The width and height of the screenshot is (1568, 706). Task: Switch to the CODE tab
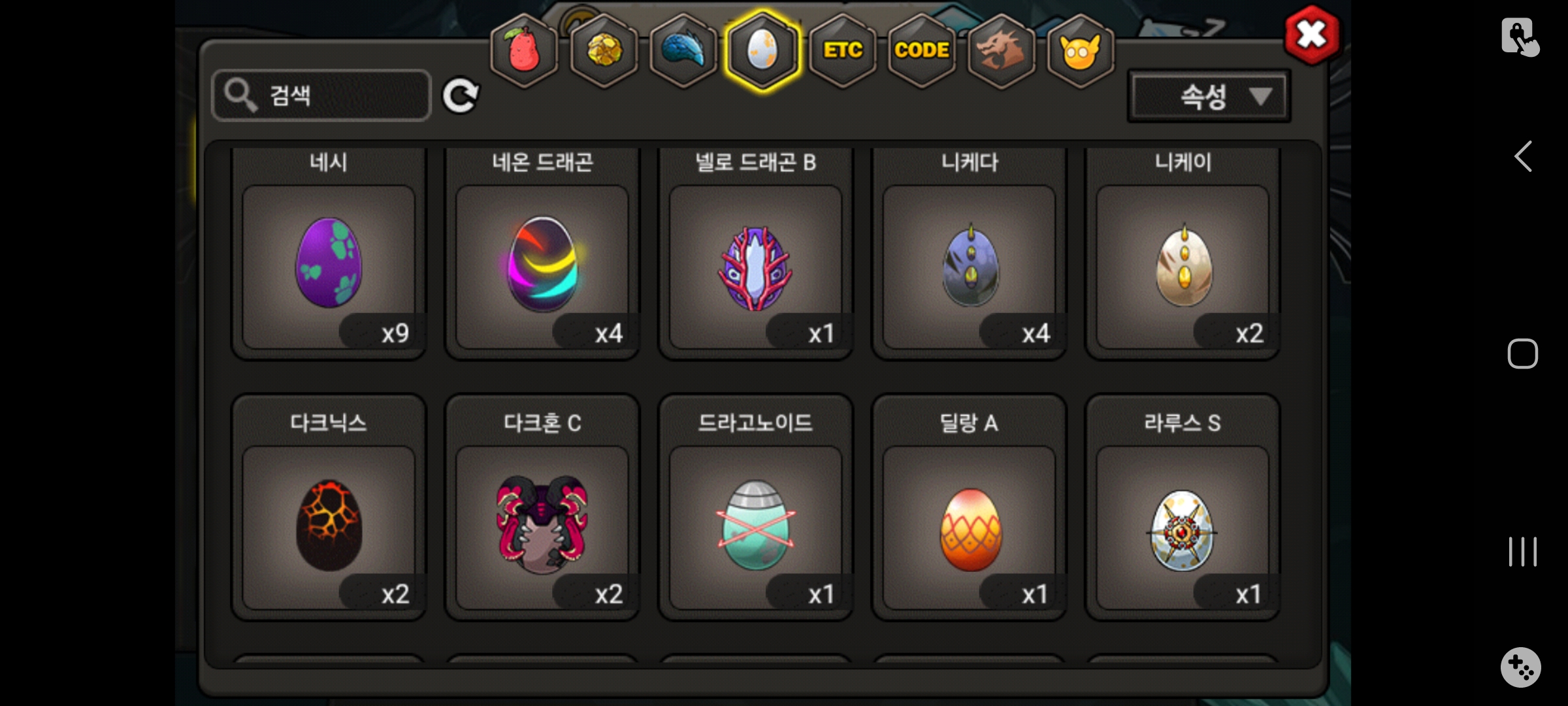[922, 51]
